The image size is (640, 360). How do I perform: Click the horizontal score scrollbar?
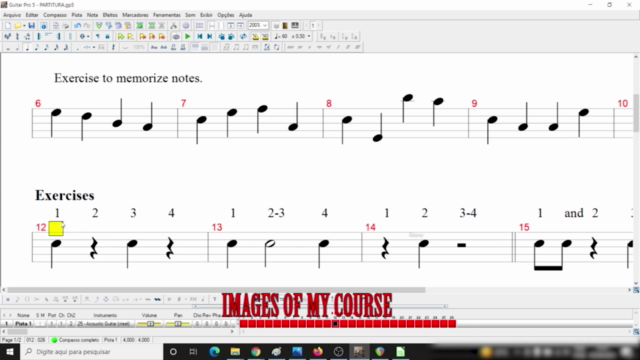(x=216, y=290)
